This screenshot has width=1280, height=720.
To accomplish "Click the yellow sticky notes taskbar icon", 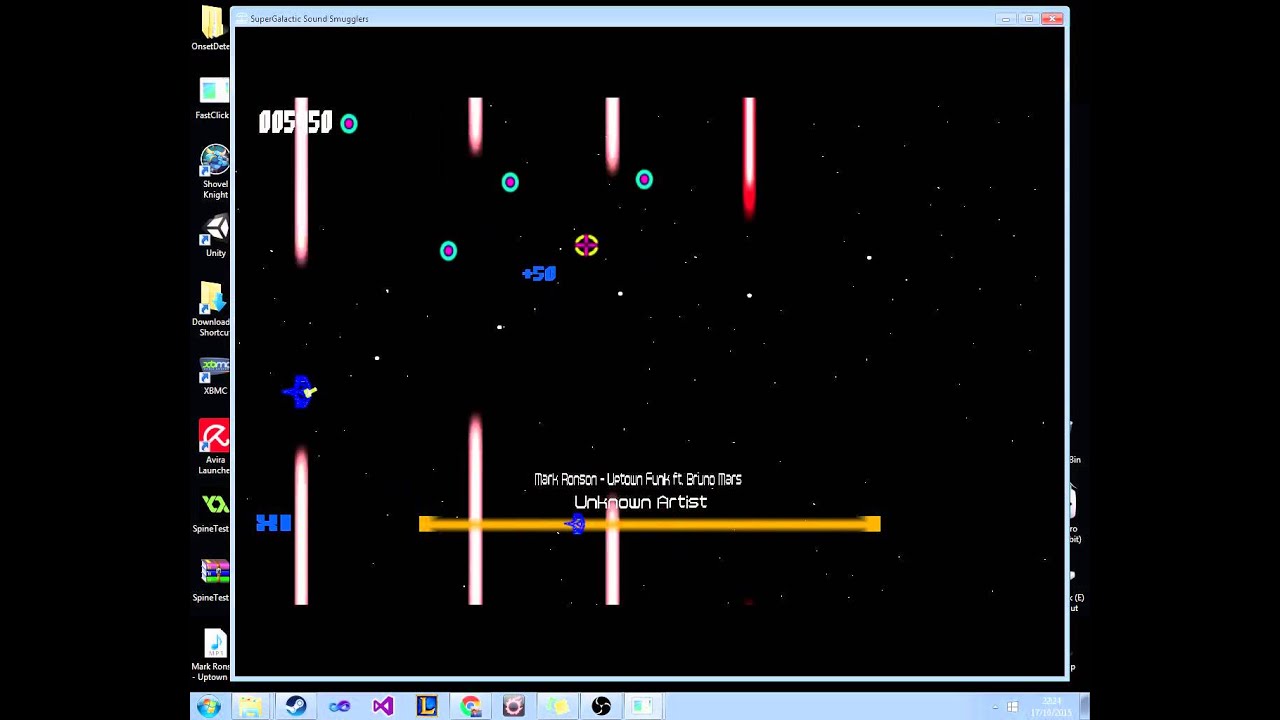I will (558, 707).
